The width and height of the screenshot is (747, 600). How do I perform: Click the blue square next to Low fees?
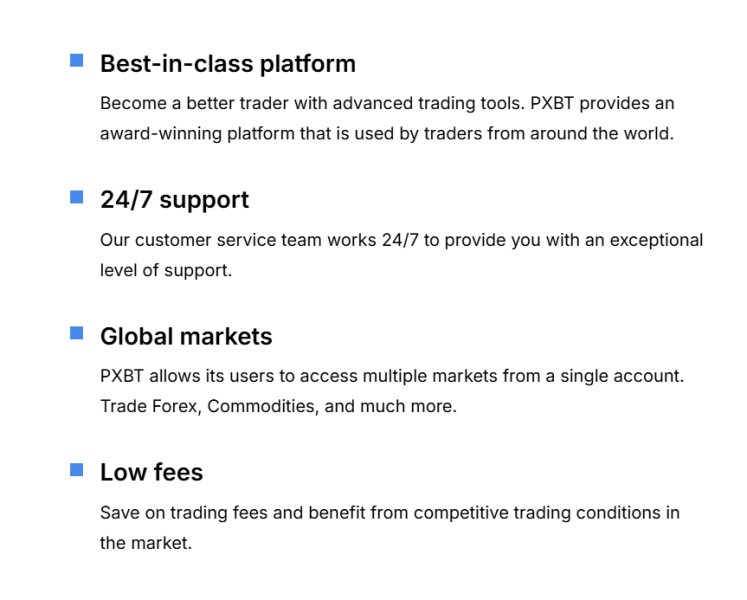(76, 469)
